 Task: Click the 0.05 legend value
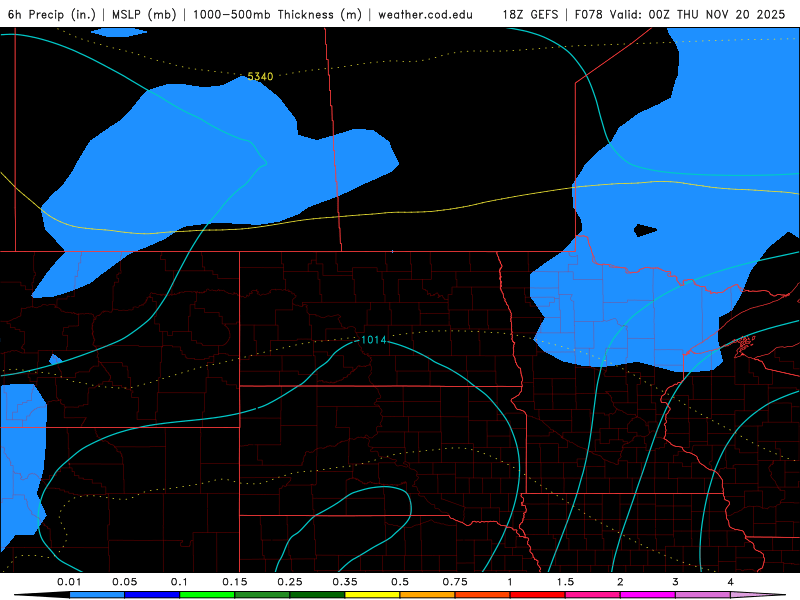[x=124, y=582]
